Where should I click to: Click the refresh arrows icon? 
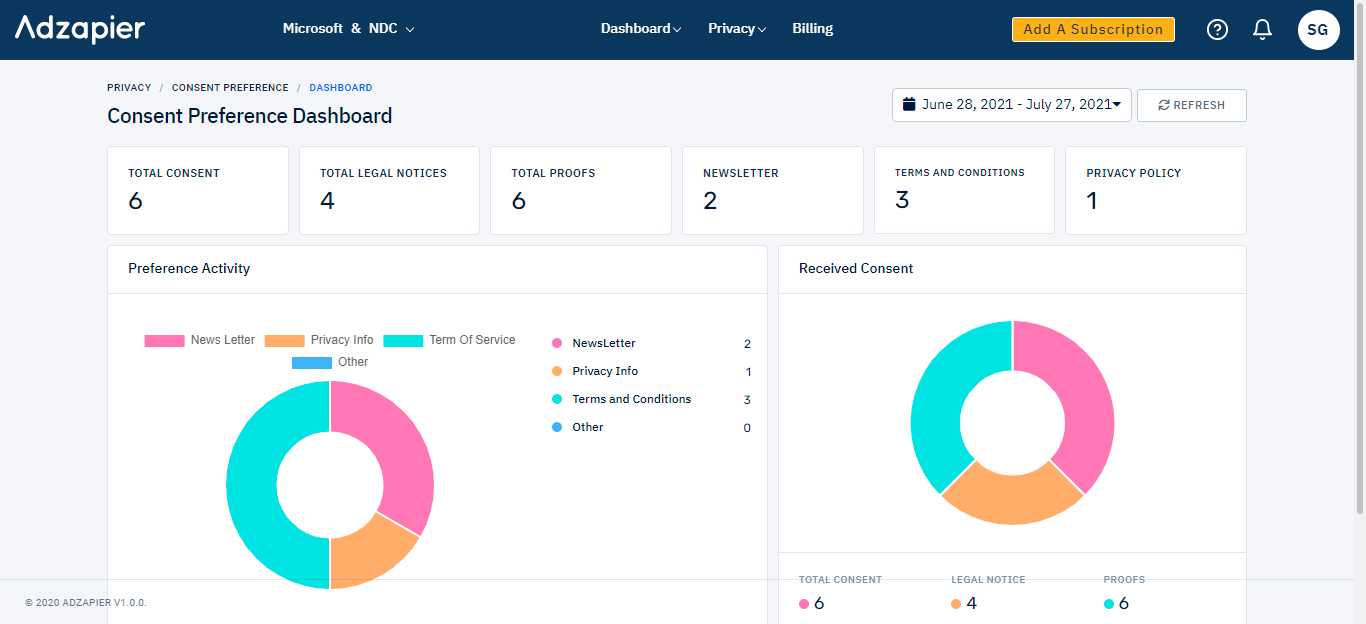[1165, 104]
